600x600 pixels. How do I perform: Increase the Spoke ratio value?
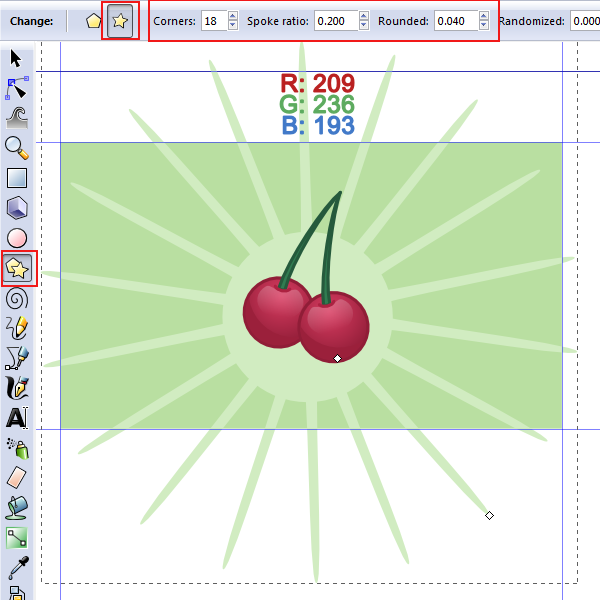point(364,16)
